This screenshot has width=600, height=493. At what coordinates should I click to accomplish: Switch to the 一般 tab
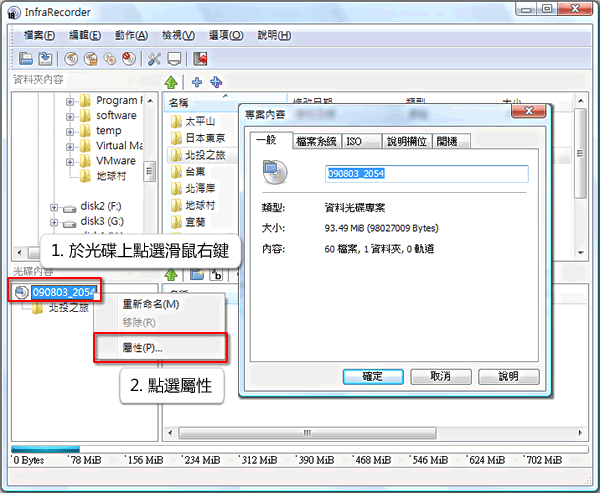point(271,140)
